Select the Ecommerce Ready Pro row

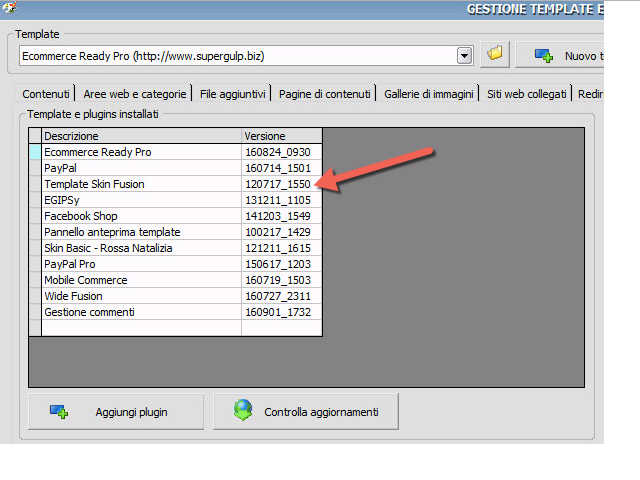click(x=176, y=152)
